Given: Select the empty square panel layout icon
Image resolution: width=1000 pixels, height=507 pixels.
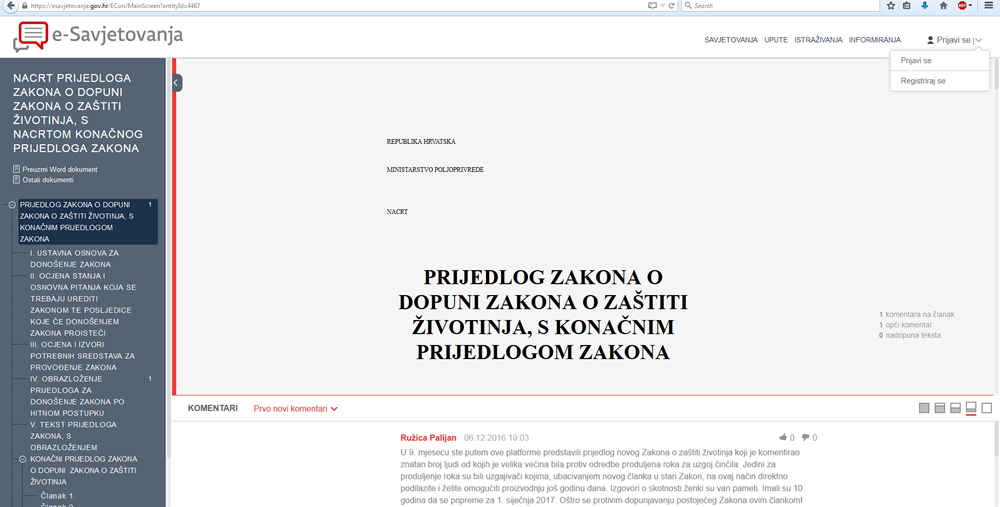Looking at the screenshot, I should click(986, 408).
